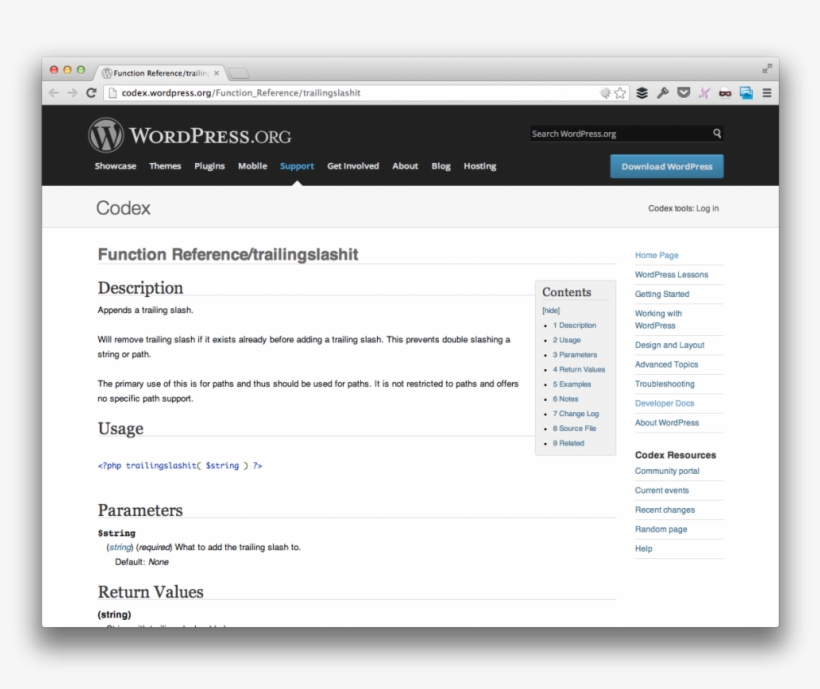Bookmark this page using the star icon

pos(619,92)
